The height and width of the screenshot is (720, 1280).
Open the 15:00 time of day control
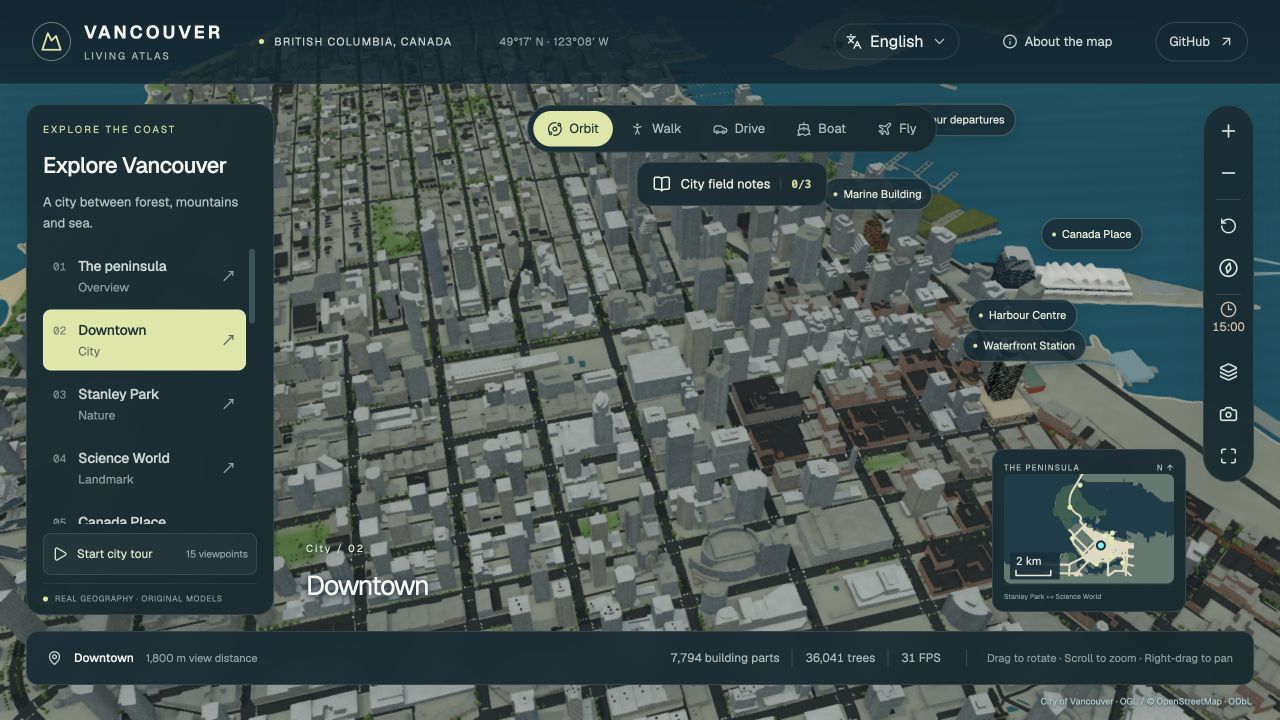click(1228, 317)
